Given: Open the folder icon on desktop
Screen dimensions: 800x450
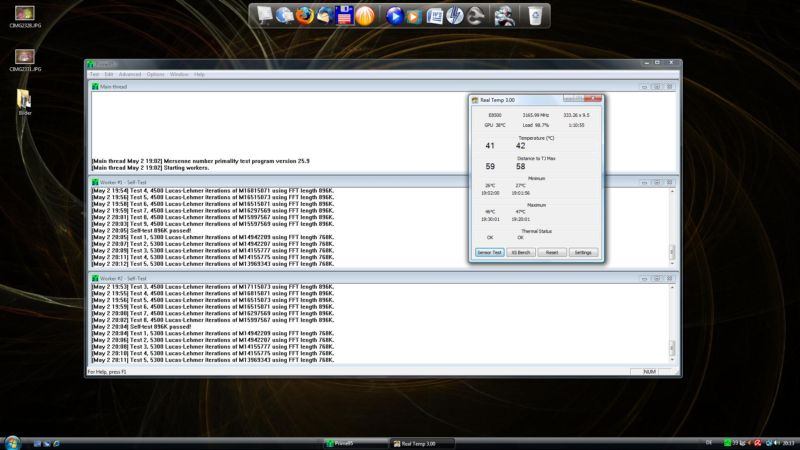Looking at the screenshot, I should [x=24, y=102].
